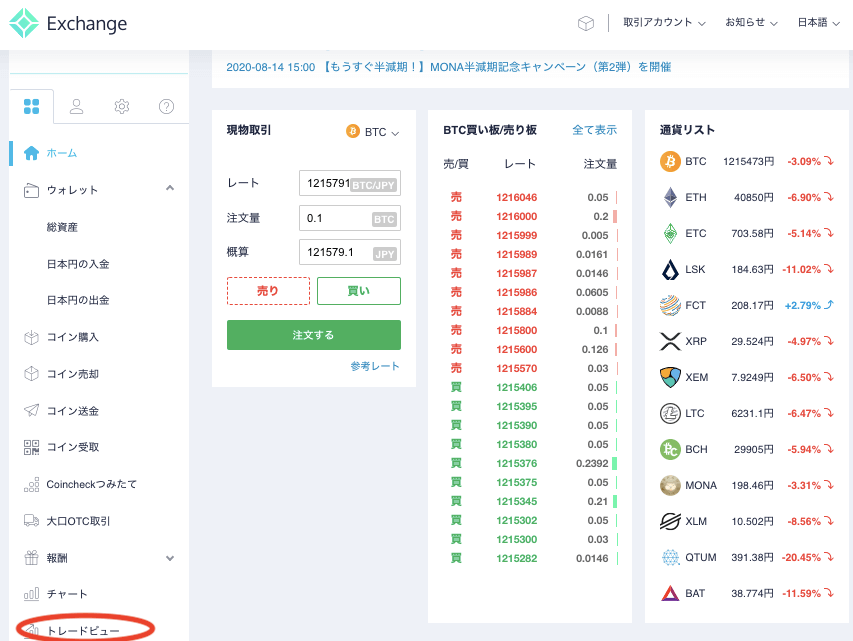This screenshot has height=641, width=853.
Task: Click the QR code コイン受取 icon
Action: coord(32,447)
